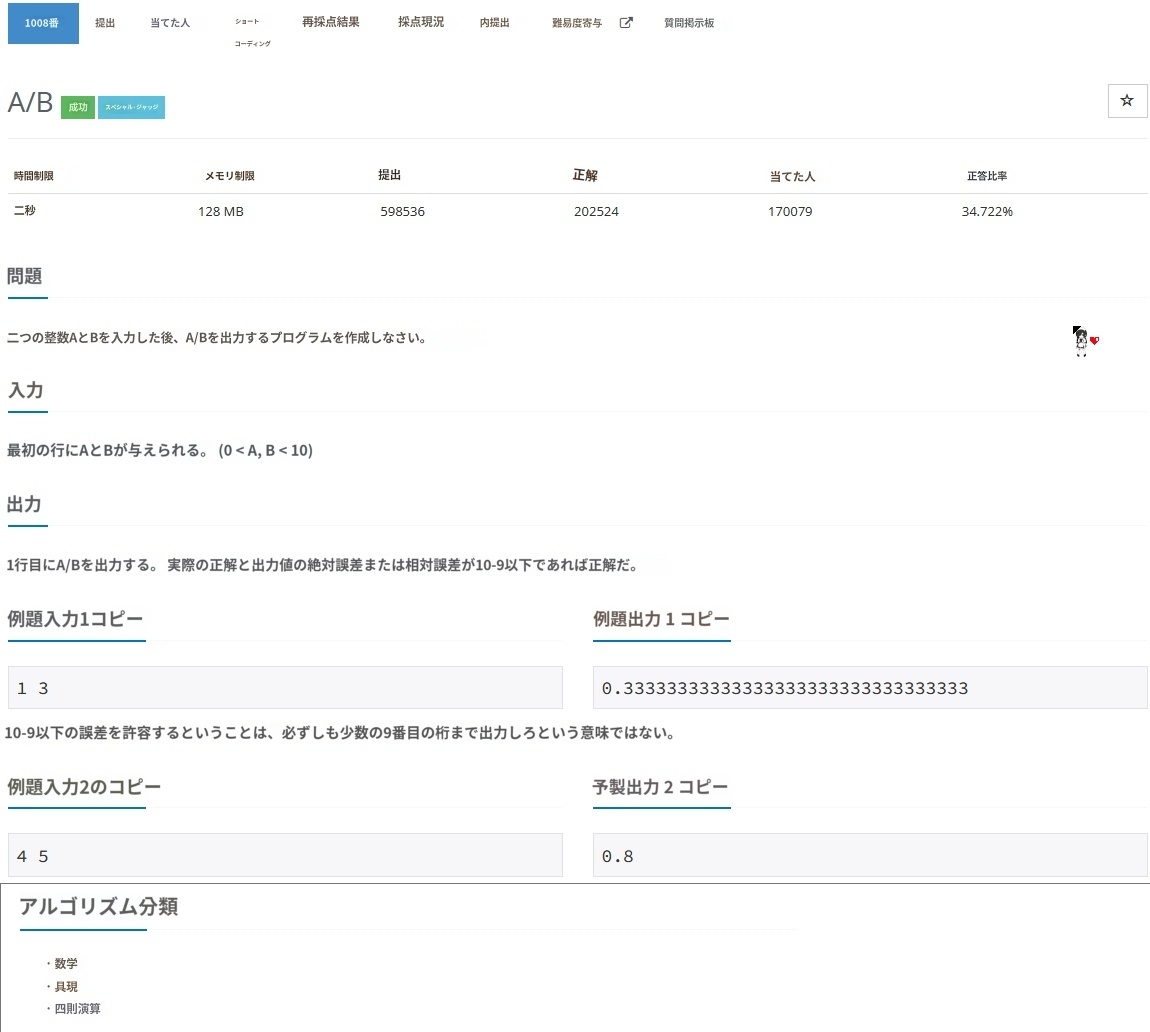The width and height of the screenshot is (1150, 1032).
Task: Go to the 当てた人 tab
Action: coord(170,23)
